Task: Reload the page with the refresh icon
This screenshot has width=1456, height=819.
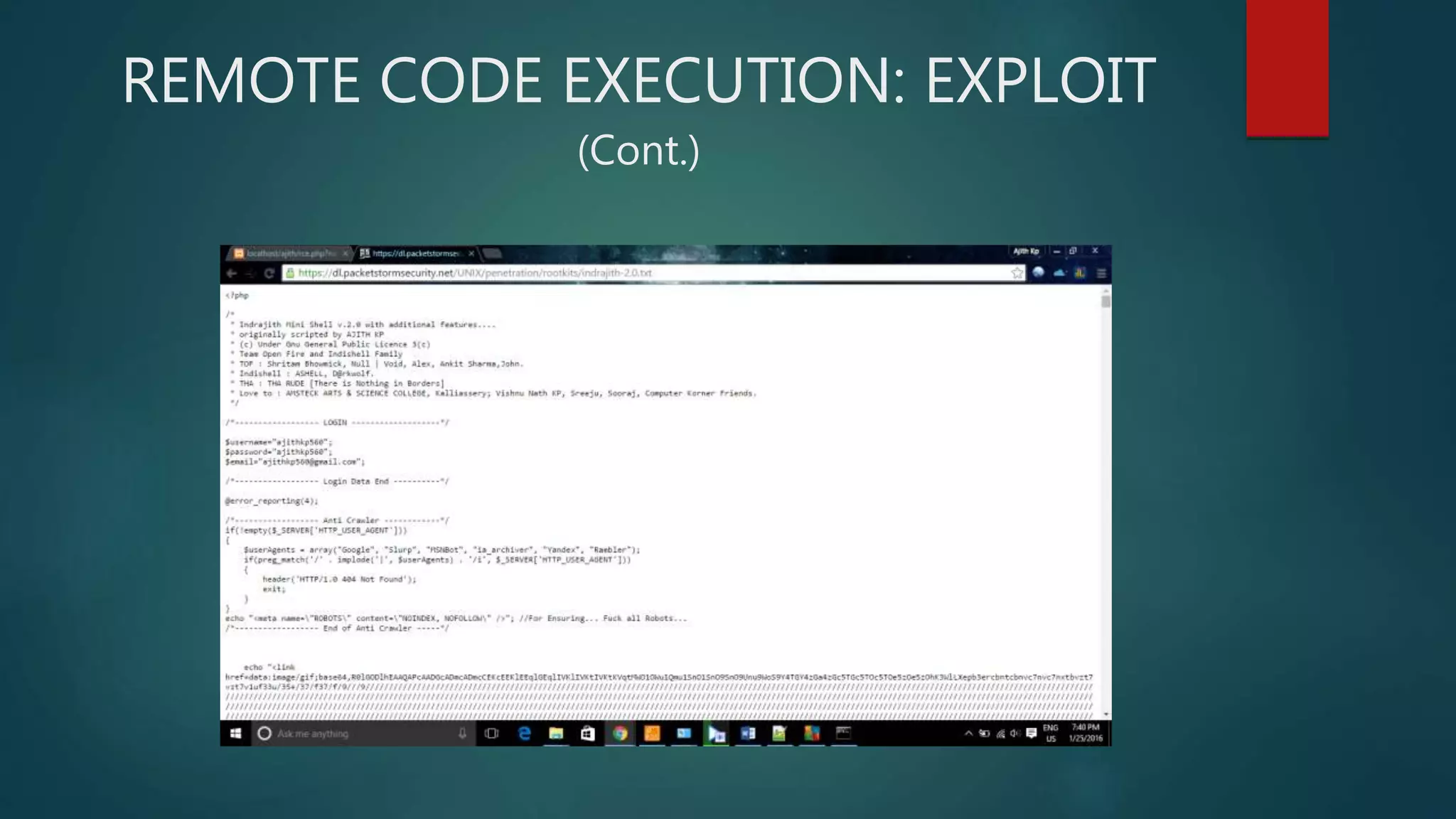Action: (x=269, y=273)
